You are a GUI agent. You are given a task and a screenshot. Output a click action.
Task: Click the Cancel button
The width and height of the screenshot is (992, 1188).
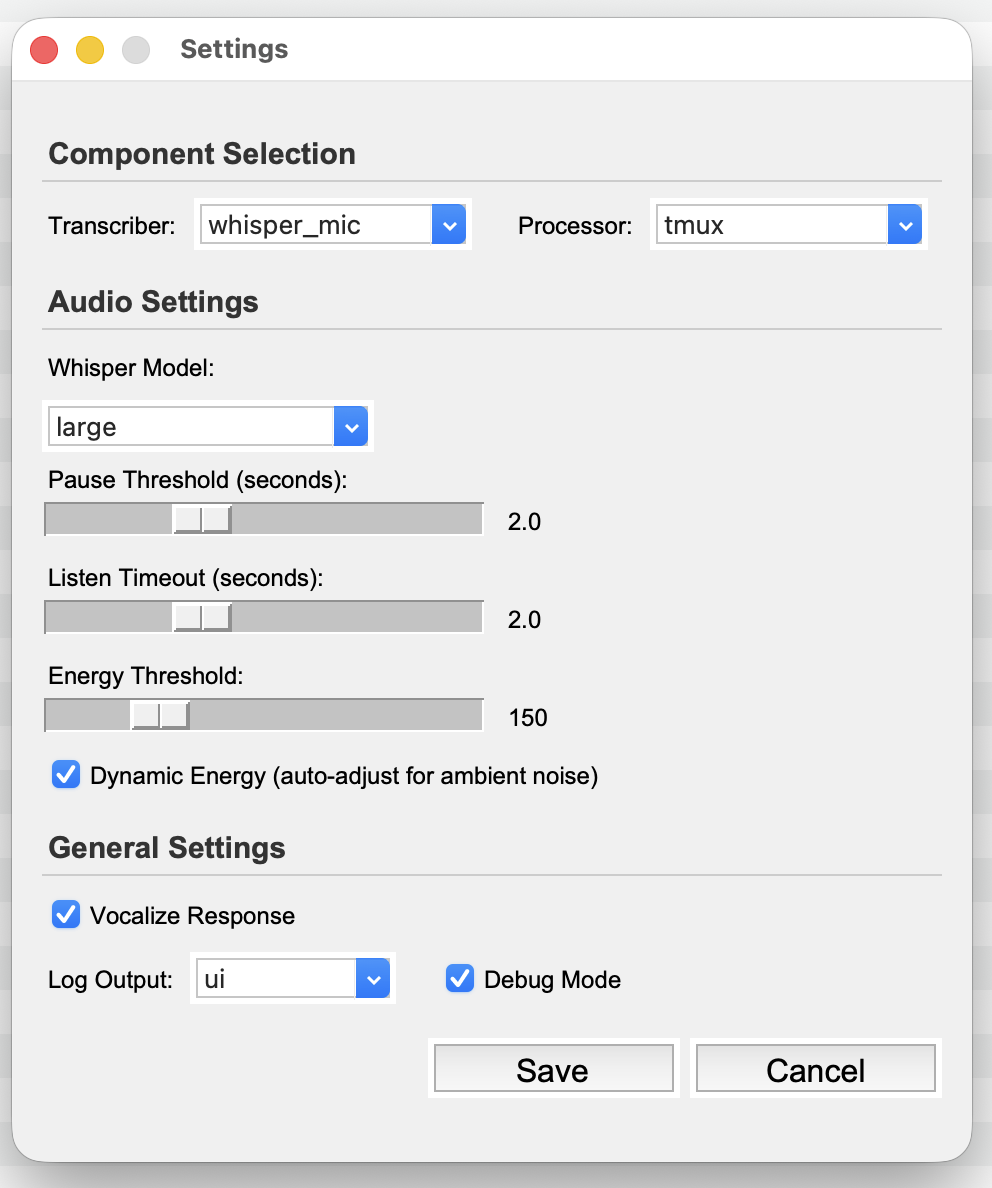[814, 1068]
